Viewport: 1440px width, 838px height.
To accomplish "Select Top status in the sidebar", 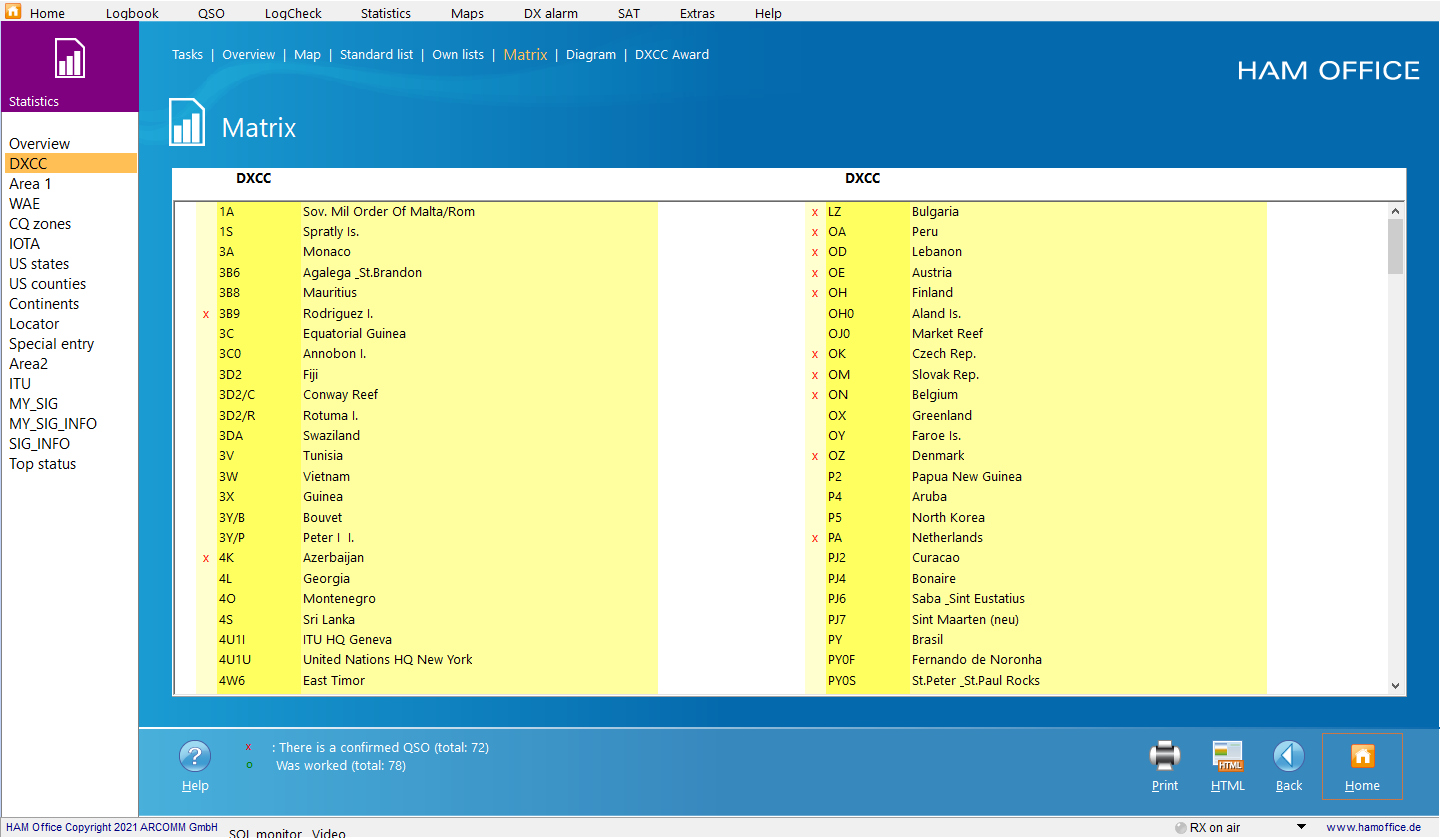I will [42, 464].
